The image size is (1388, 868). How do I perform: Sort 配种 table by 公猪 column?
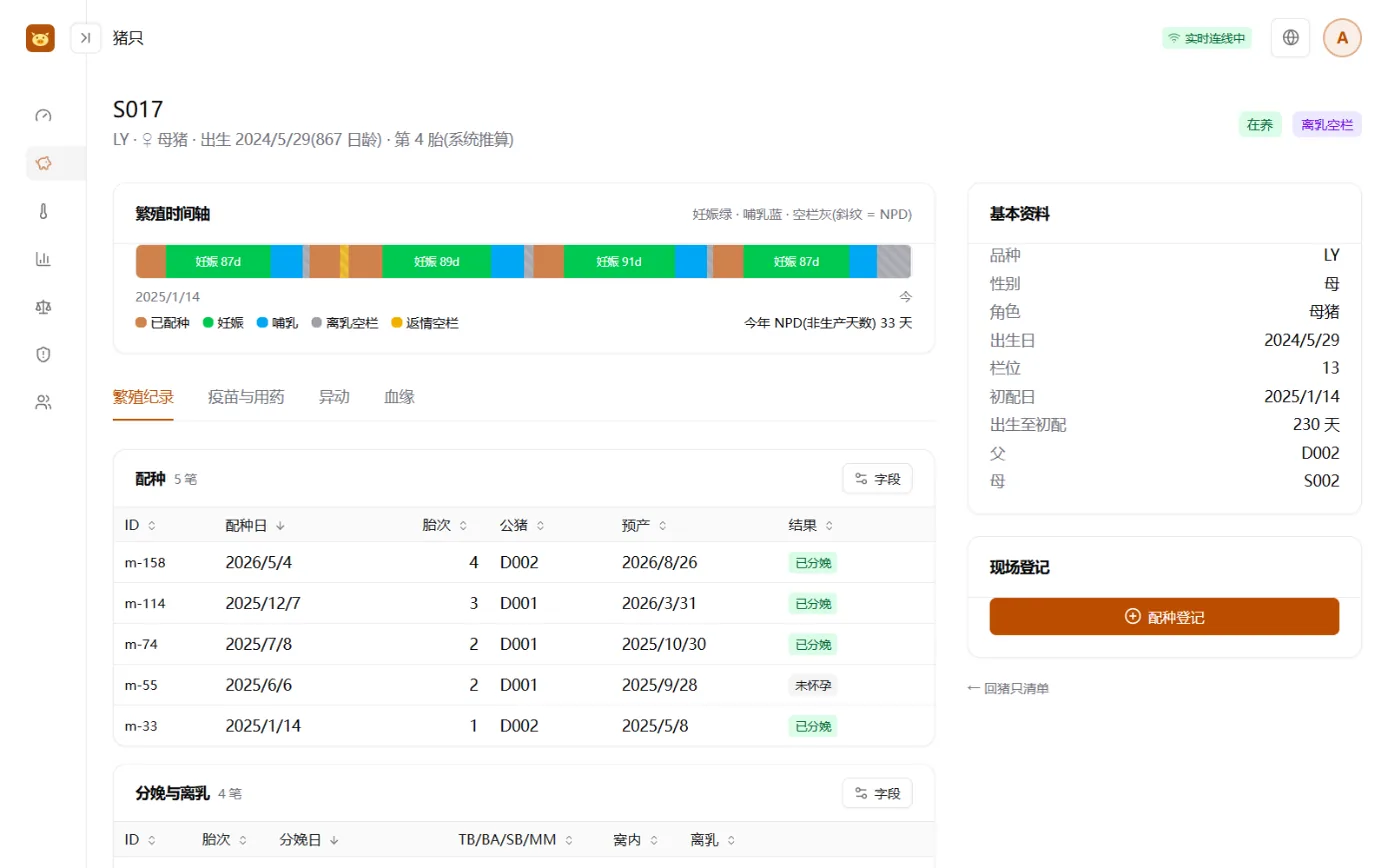(x=522, y=525)
